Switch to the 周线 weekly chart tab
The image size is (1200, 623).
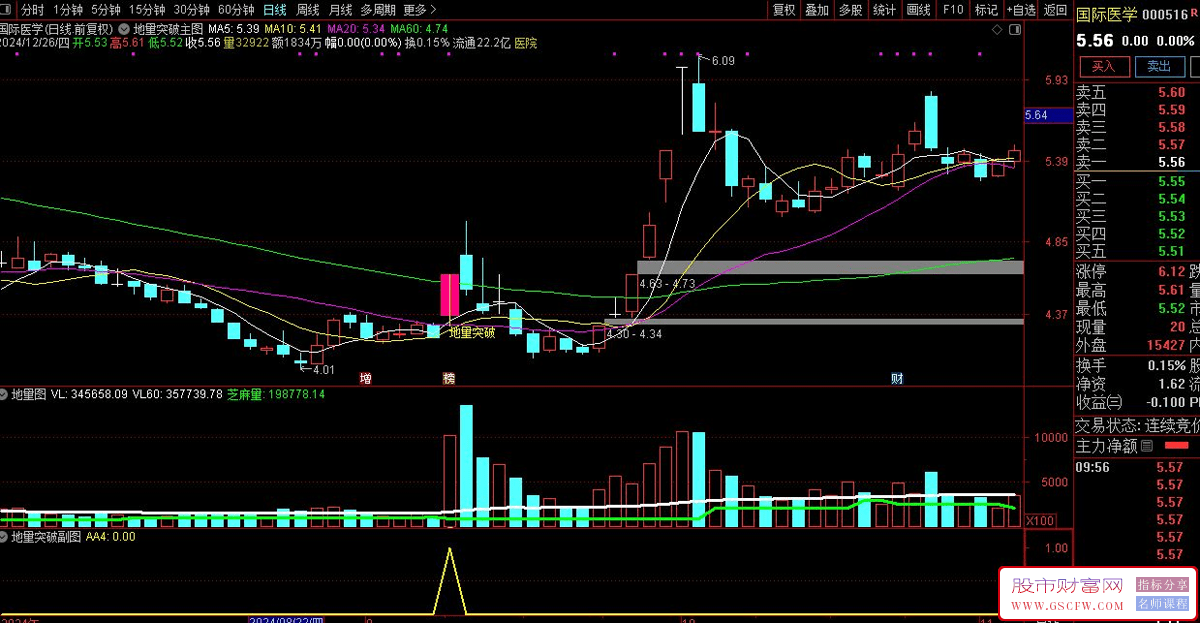307,10
